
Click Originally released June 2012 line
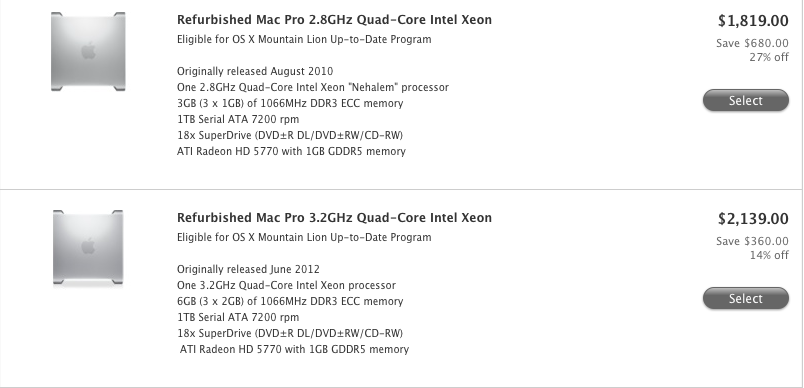coord(248,269)
